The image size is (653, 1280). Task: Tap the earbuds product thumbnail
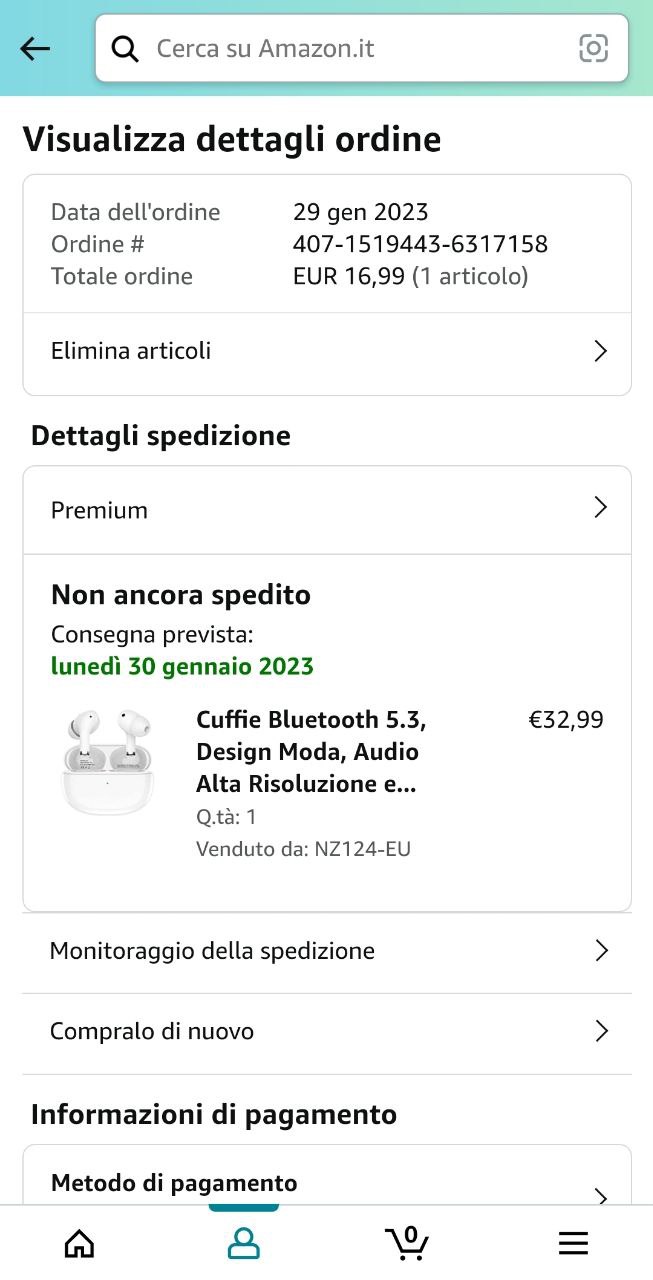[x=108, y=762]
